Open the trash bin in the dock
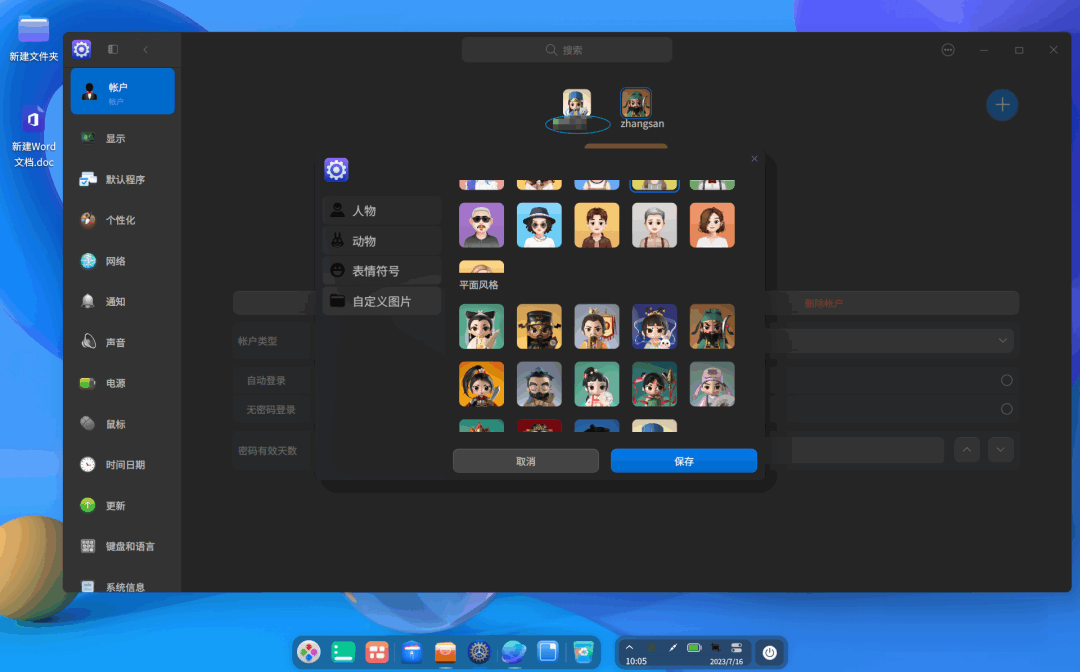 click(583, 651)
